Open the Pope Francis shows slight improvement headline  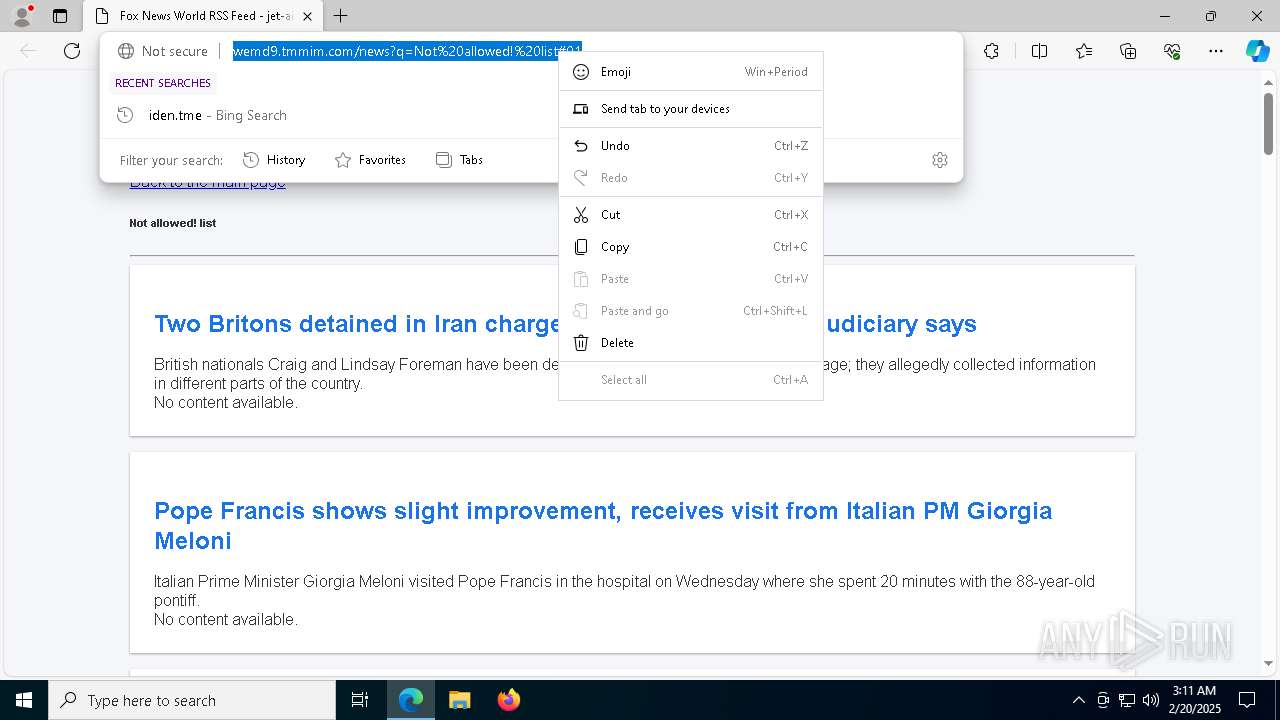tap(603, 525)
